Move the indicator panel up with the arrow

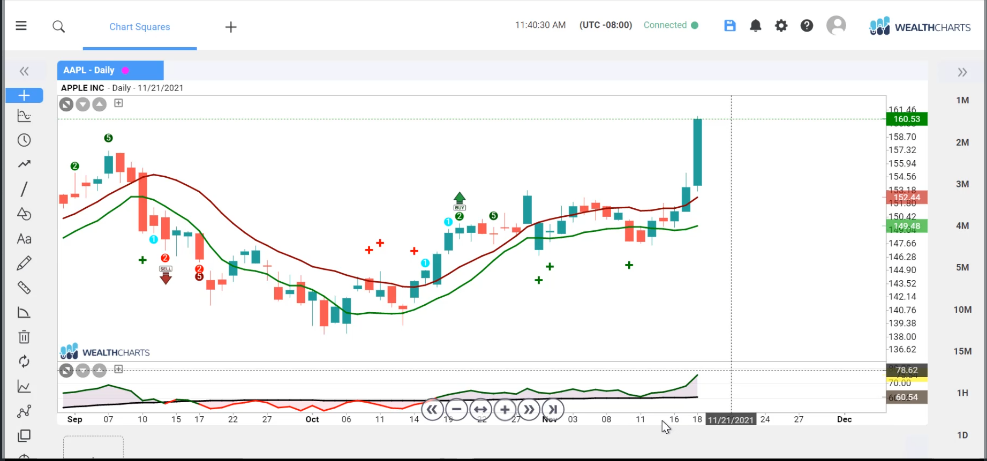pos(99,370)
